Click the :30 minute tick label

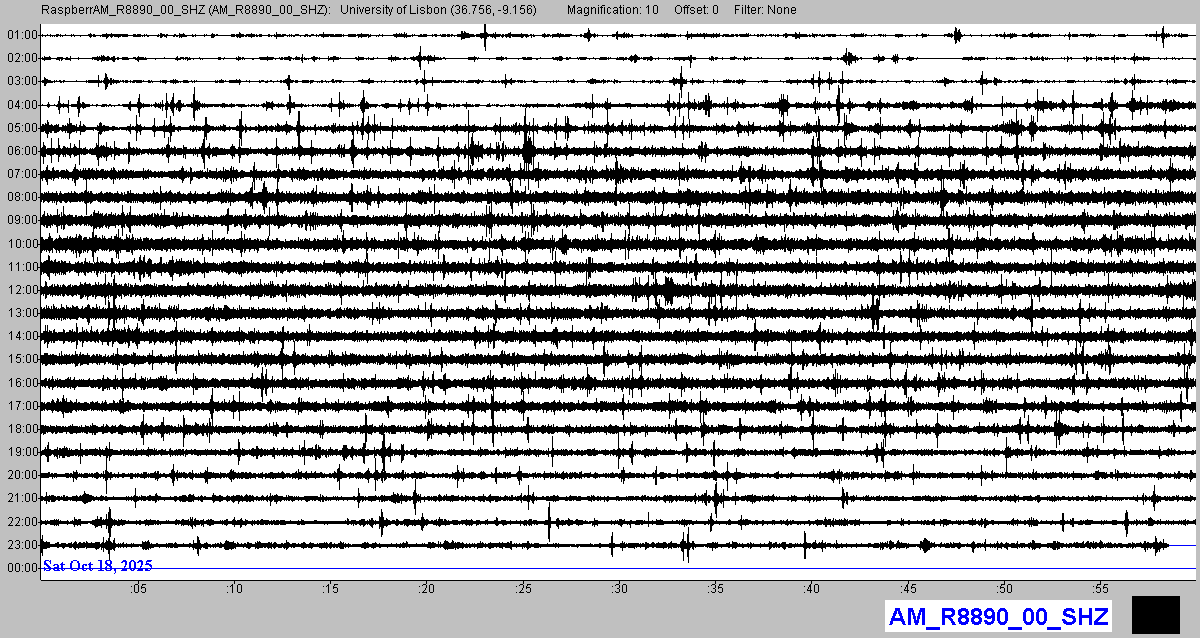[x=619, y=589]
